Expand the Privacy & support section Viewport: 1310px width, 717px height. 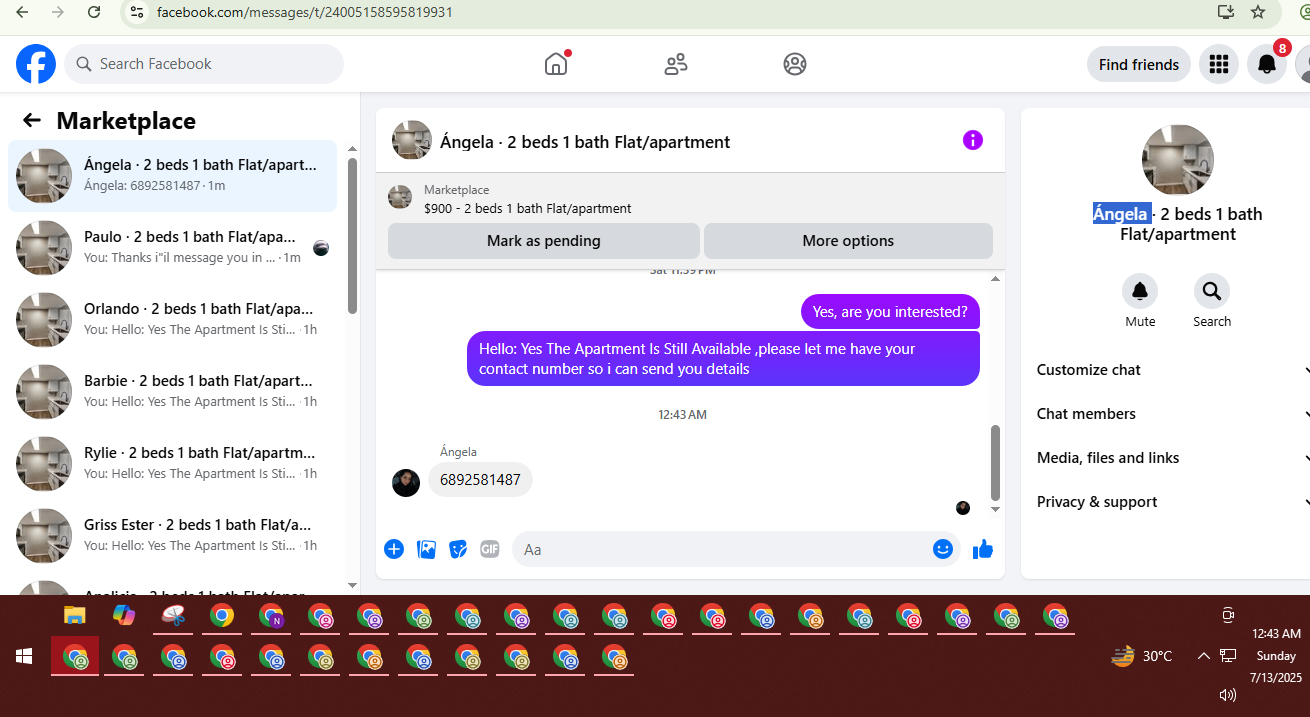(1172, 502)
